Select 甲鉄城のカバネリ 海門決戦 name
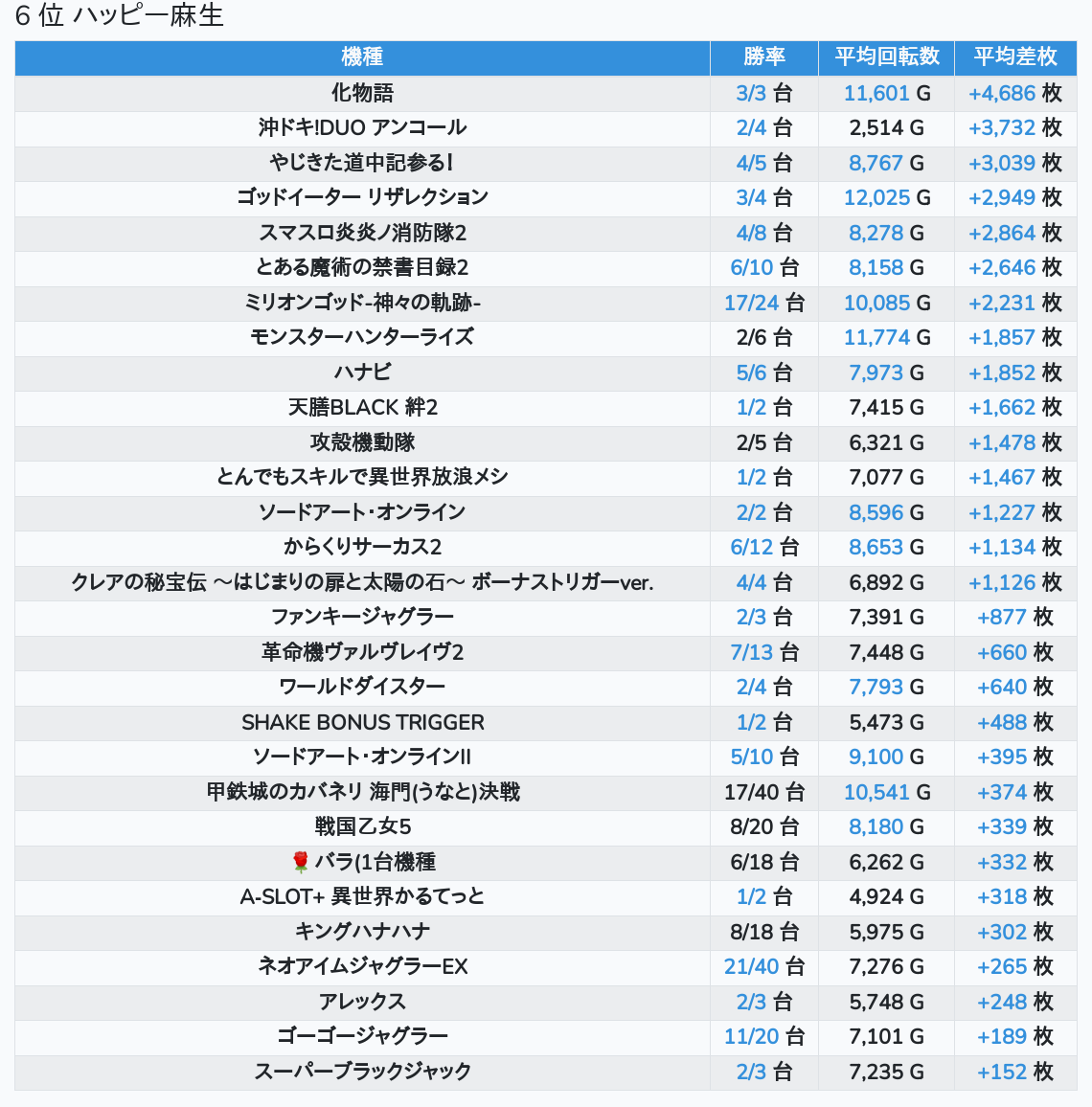The image size is (1092, 1107). tap(362, 792)
